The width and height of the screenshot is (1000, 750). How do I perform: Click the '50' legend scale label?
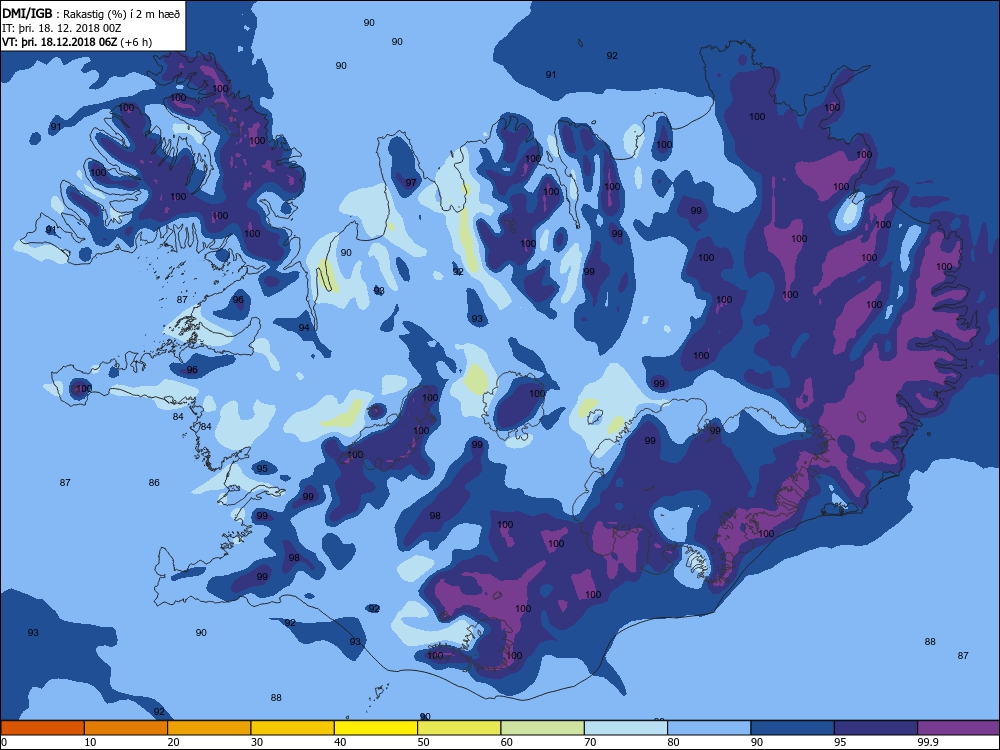(x=423, y=742)
